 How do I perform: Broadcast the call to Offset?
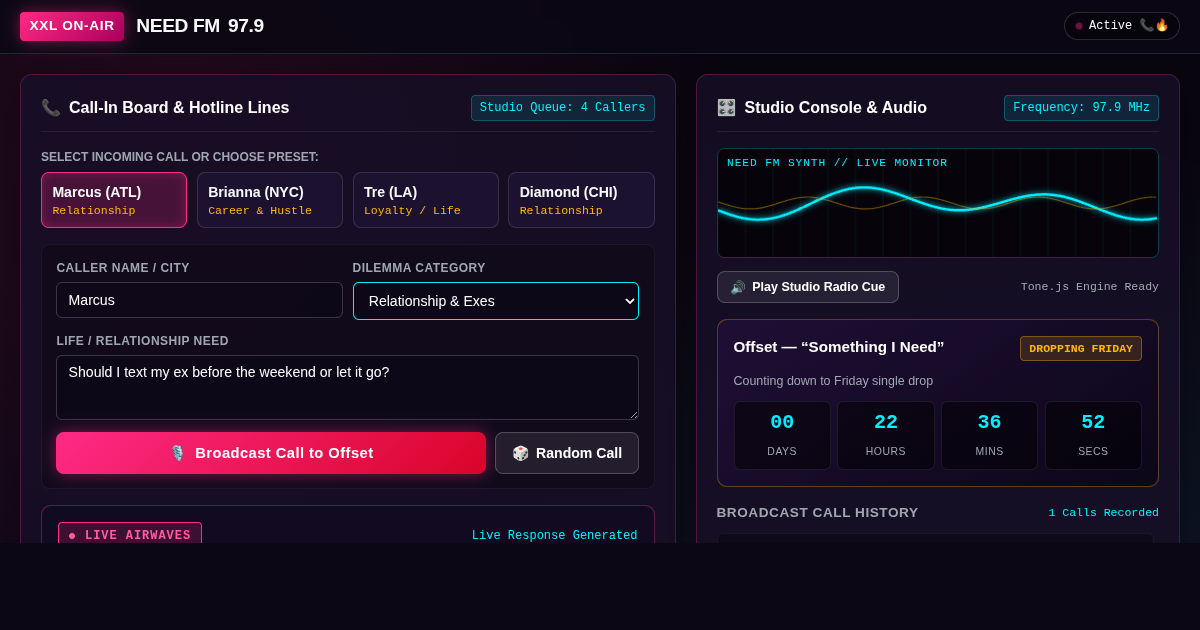271,453
